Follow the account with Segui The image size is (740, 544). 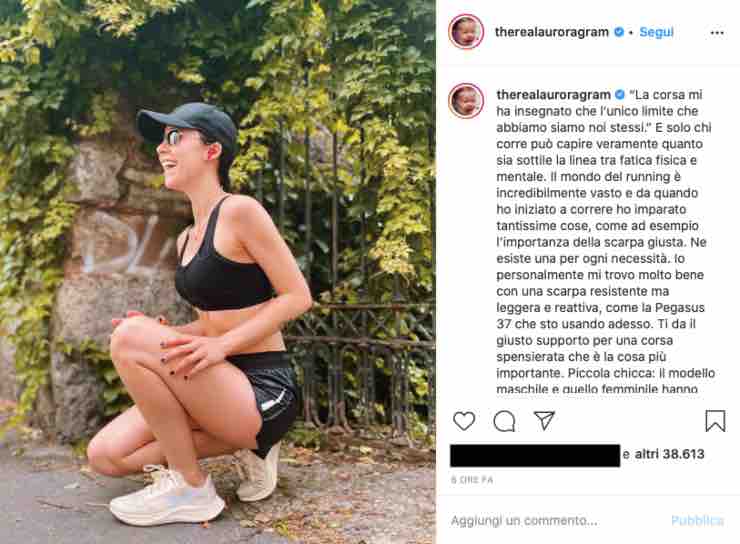tap(656, 32)
